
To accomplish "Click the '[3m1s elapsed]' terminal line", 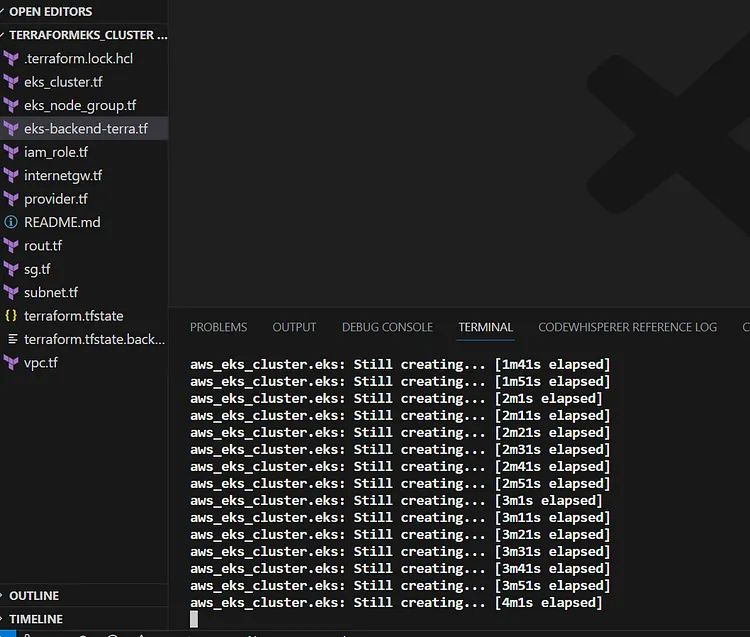I will tap(396, 501).
